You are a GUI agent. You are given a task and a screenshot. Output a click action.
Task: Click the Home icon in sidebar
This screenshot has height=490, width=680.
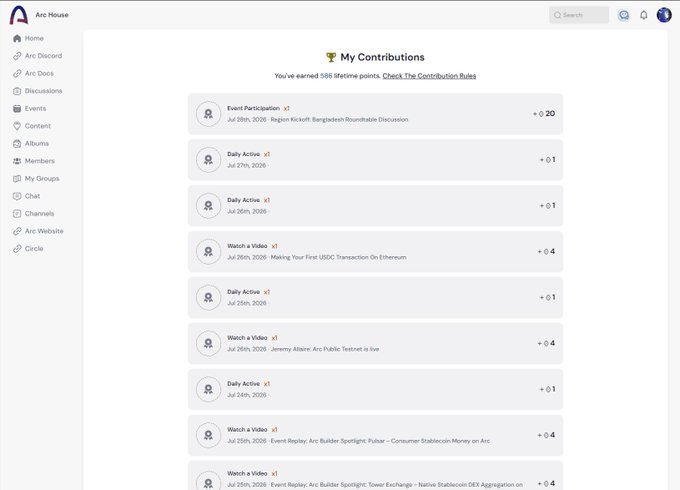point(17,38)
